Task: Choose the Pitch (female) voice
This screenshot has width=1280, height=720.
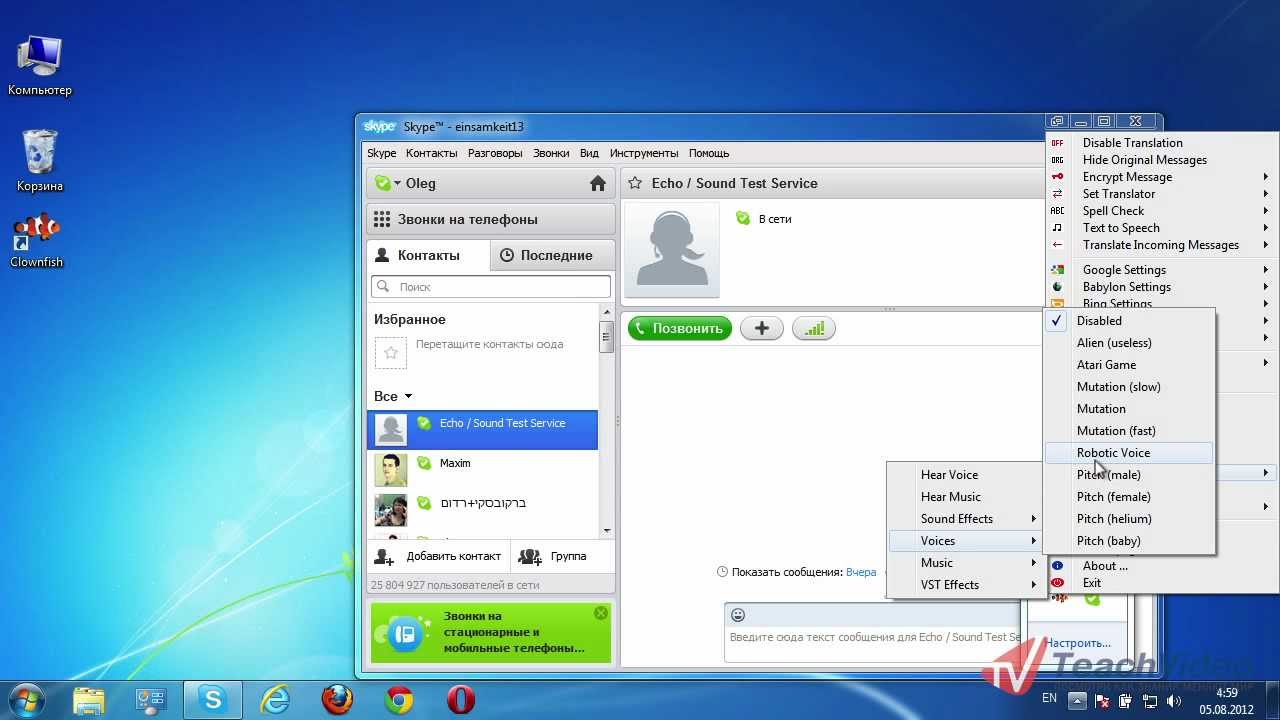Action: coord(1130,497)
